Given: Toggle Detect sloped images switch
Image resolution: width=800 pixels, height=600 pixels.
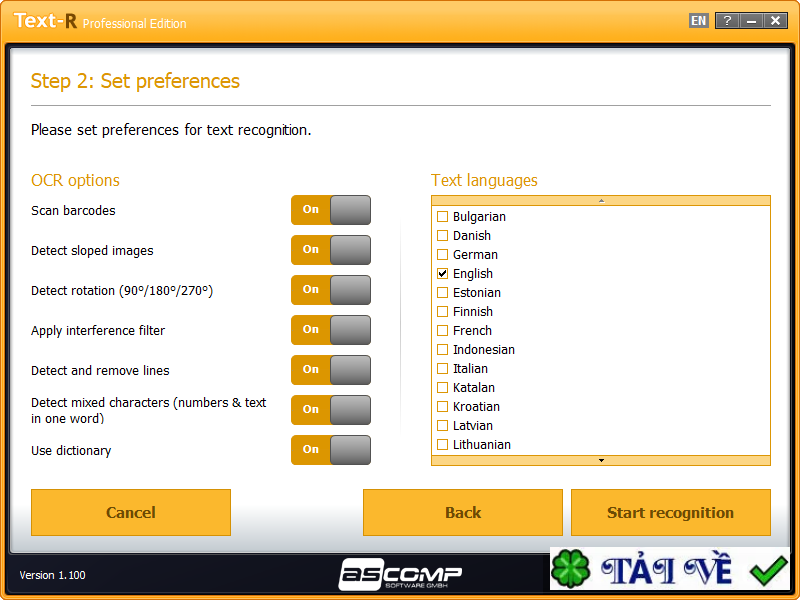Looking at the screenshot, I should [331, 250].
